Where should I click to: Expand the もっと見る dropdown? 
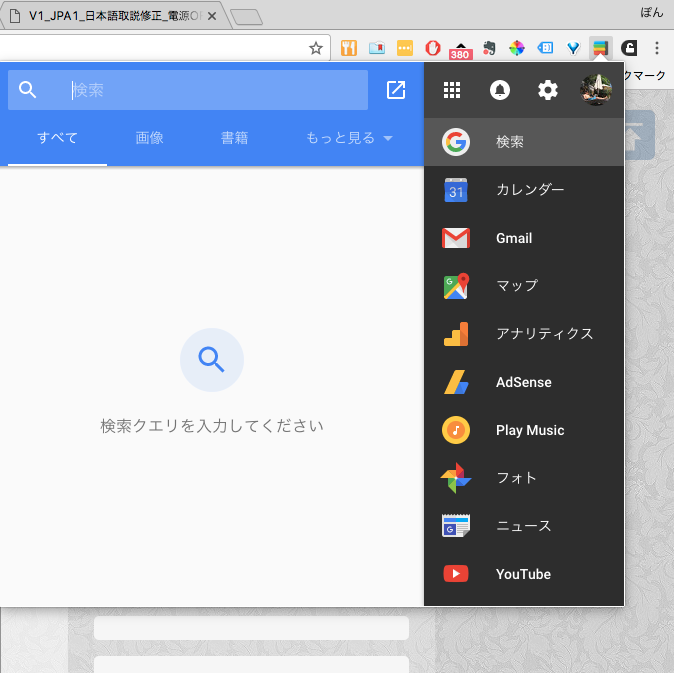click(349, 138)
